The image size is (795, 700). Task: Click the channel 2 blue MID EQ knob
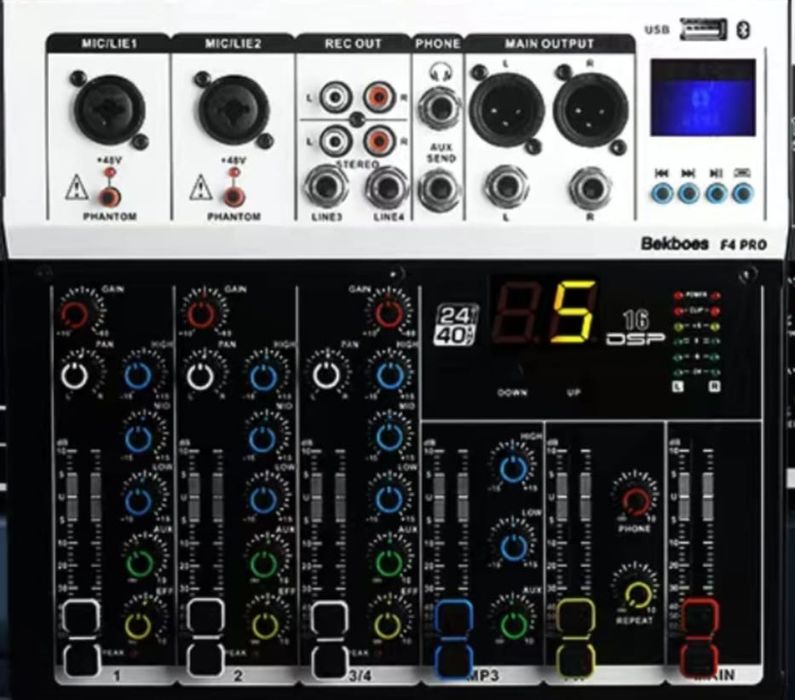[x=263, y=437]
